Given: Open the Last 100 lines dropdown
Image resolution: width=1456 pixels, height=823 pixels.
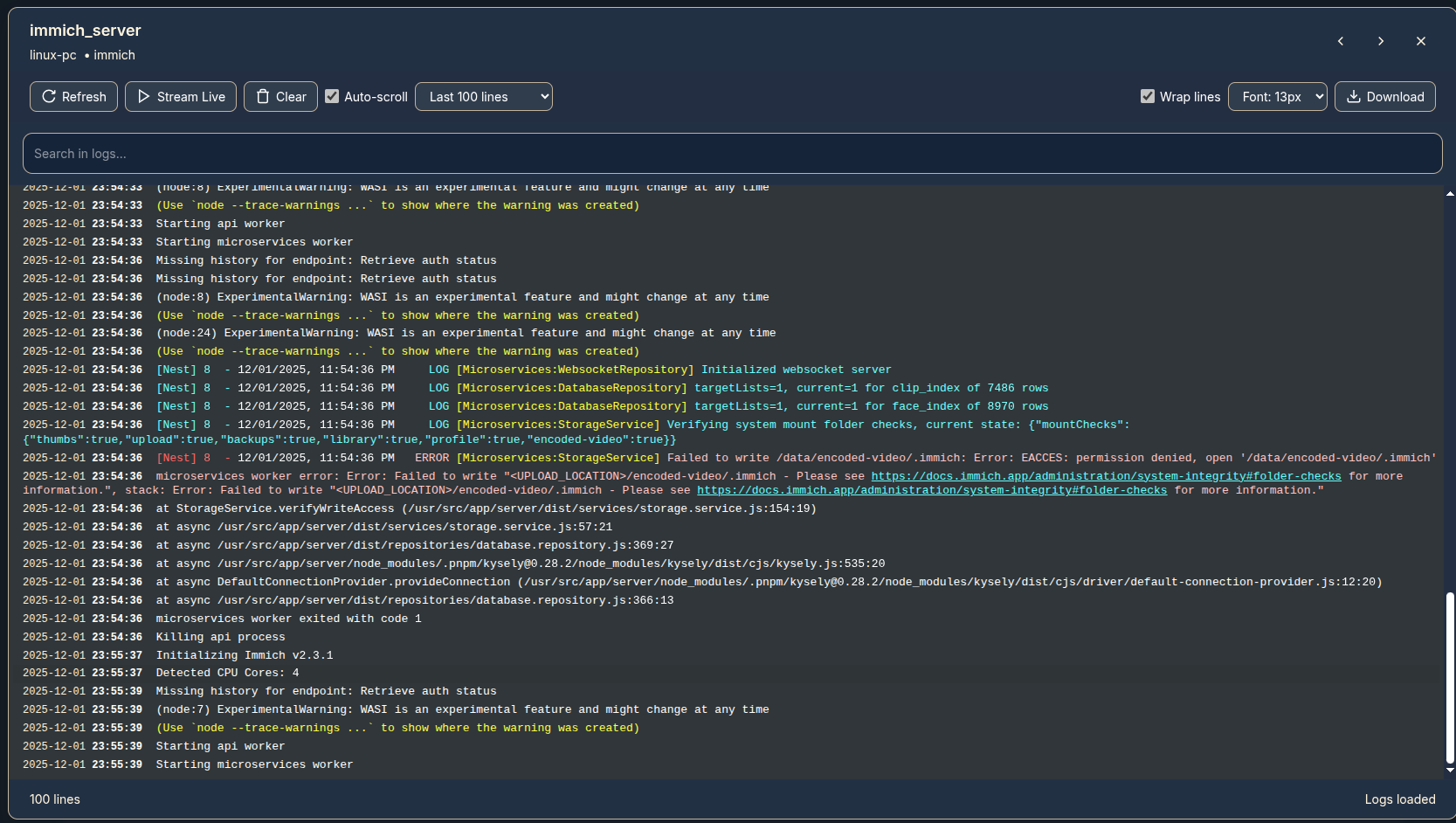Looking at the screenshot, I should pyautogui.click(x=484, y=96).
